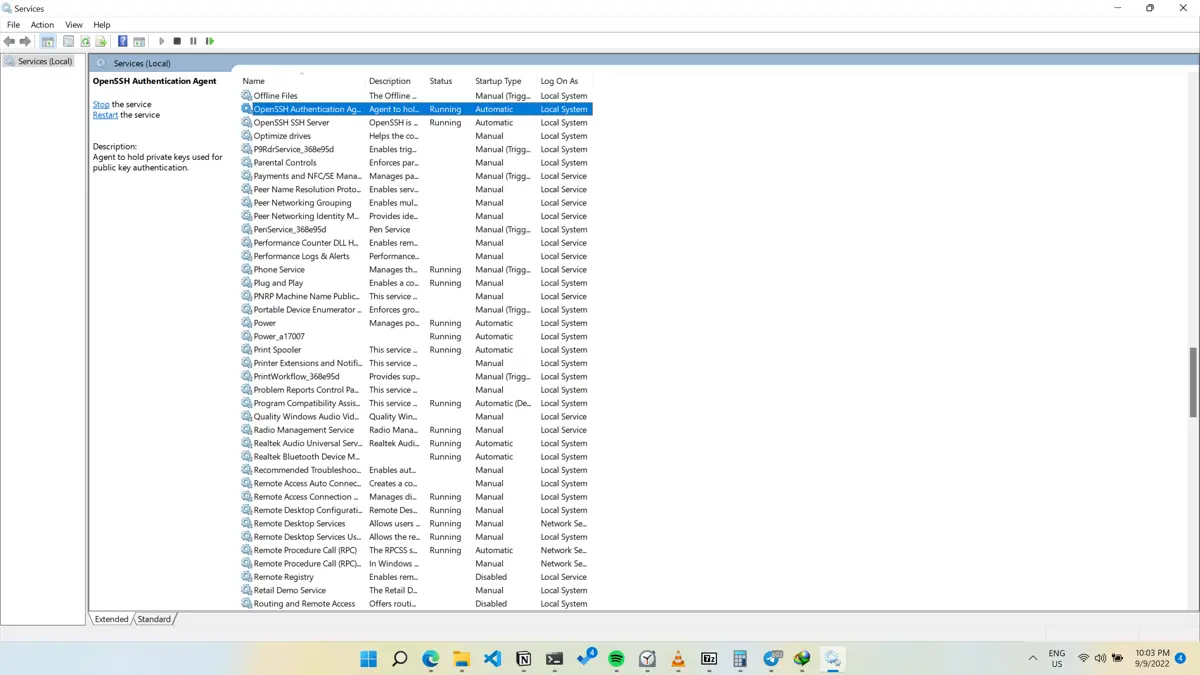Open VLC media player from taskbar
Viewport: 1200px width, 675px height.
tap(678, 658)
